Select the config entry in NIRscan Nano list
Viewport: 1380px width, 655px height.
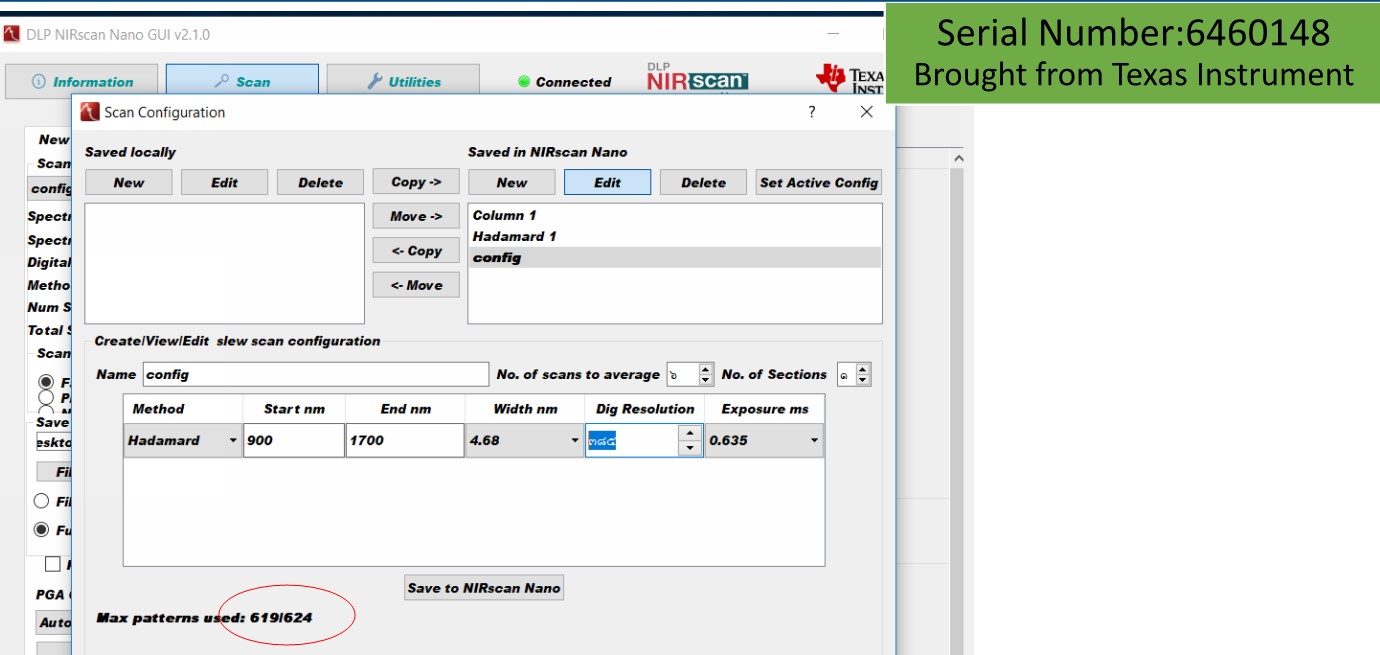pyautogui.click(x=675, y=257)
